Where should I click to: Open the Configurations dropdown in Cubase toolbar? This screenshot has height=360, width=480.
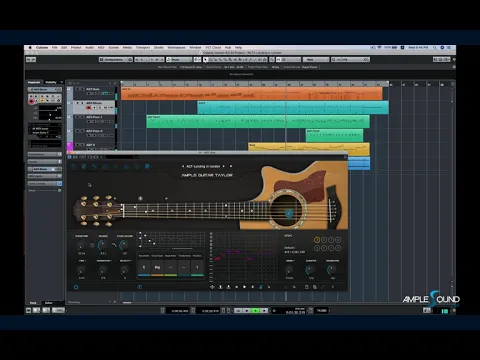(x=116, y=60)
